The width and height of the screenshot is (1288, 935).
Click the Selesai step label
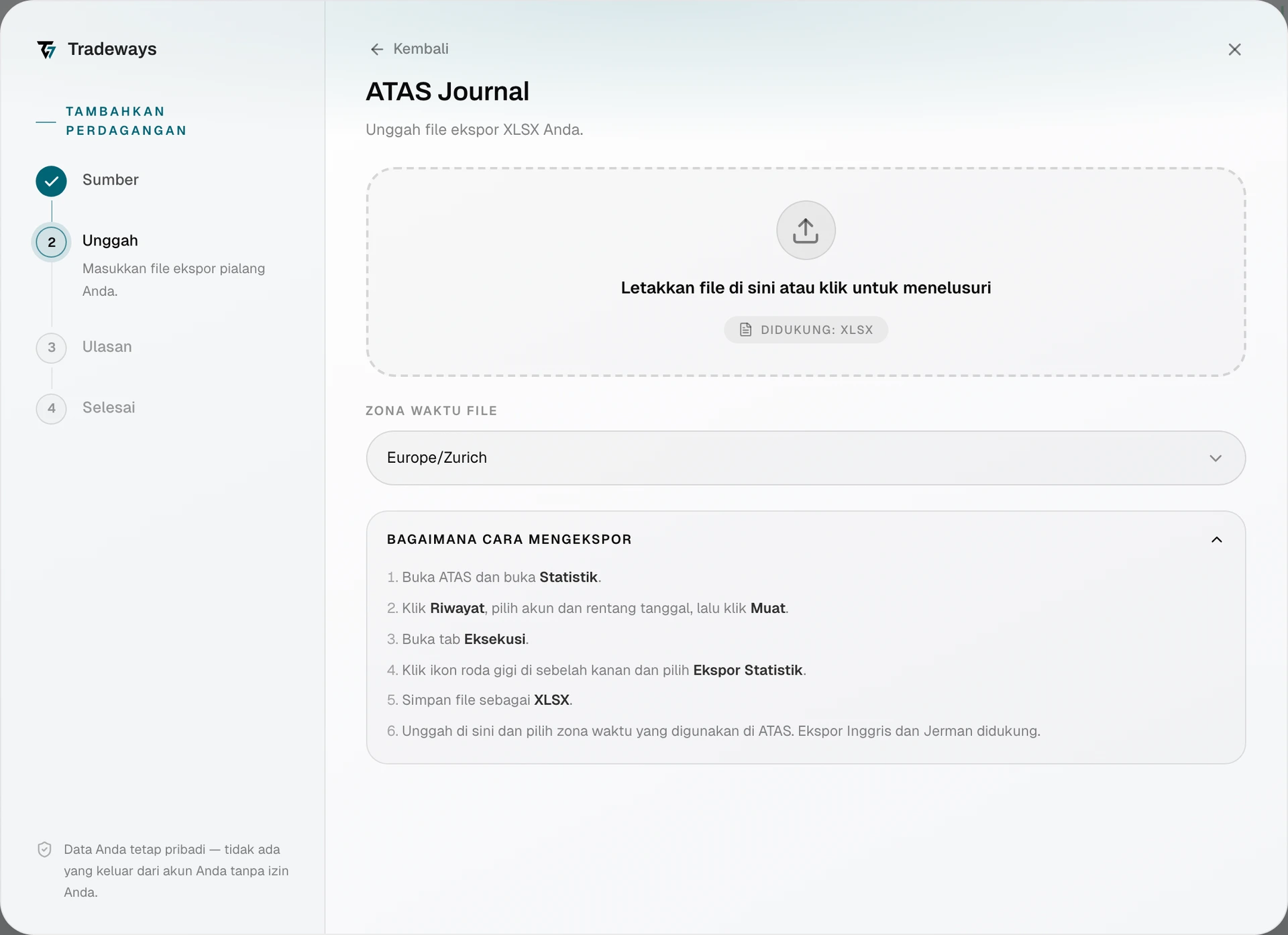pyautogui.click(x=109, y=408)
